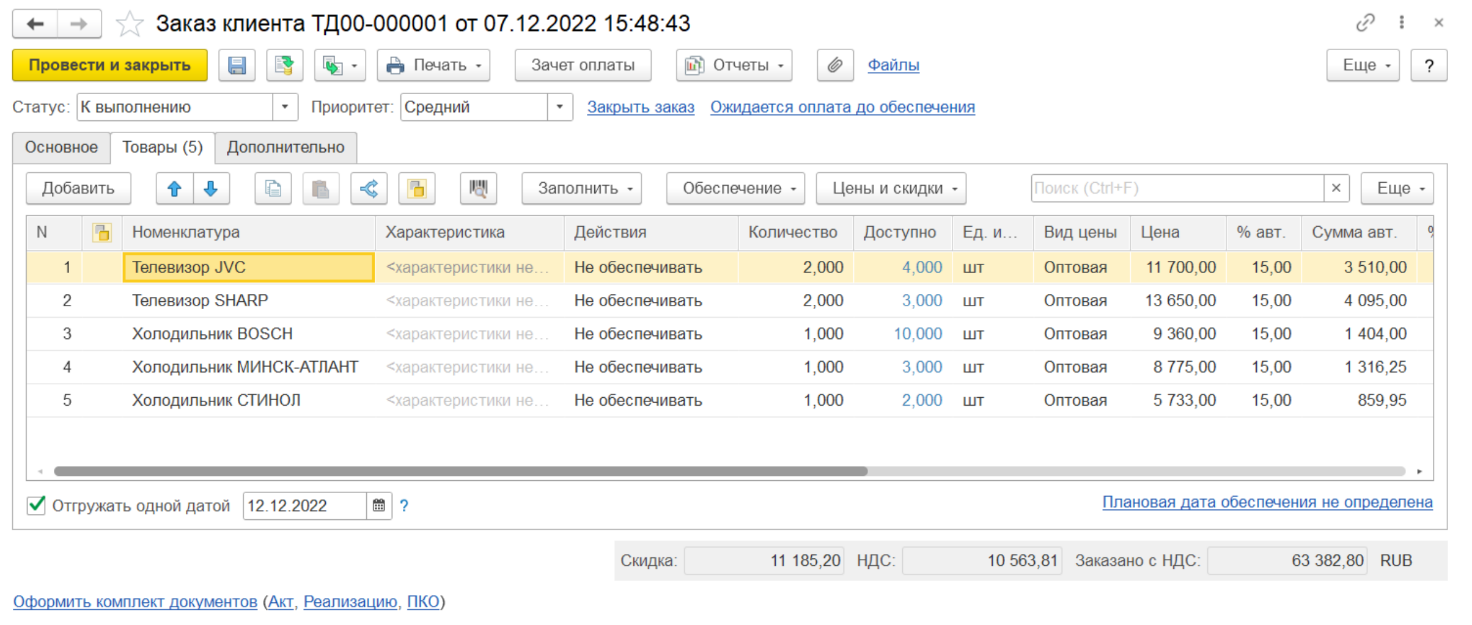Copy link to this document icon
Image resolution: width=1472 pixels, height=625 pixels.
coord(1365,23)
